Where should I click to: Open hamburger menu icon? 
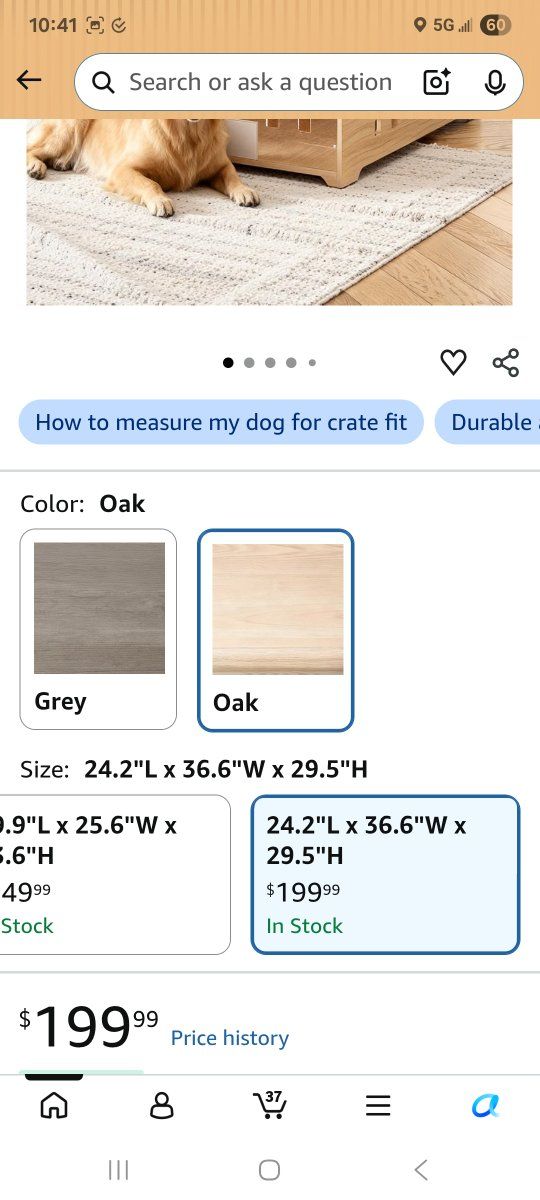pos(377,1105)
